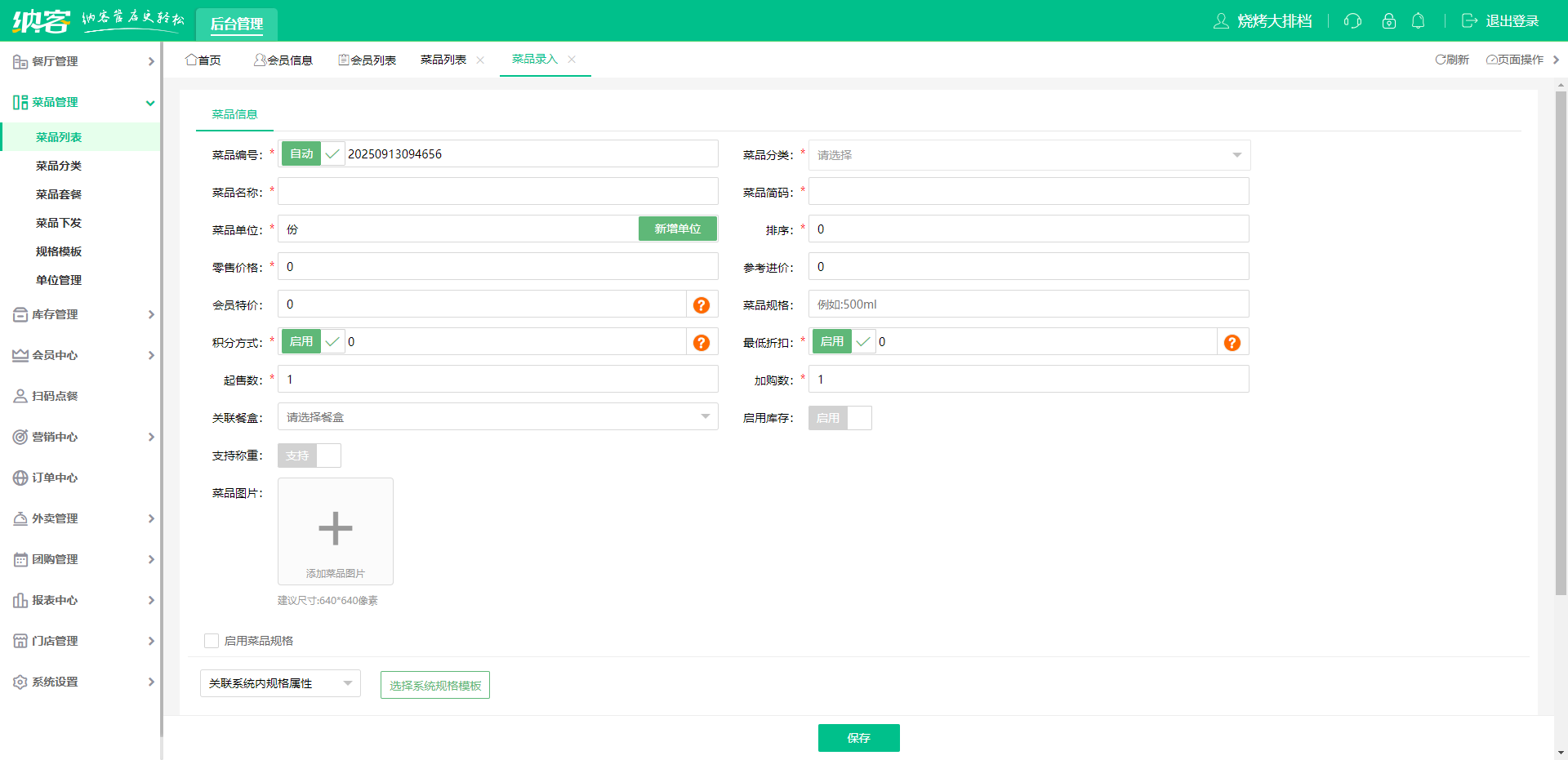Click the help icon next to 会员特价
Screen dimensions: 1568x760
[x=701, y=304]
